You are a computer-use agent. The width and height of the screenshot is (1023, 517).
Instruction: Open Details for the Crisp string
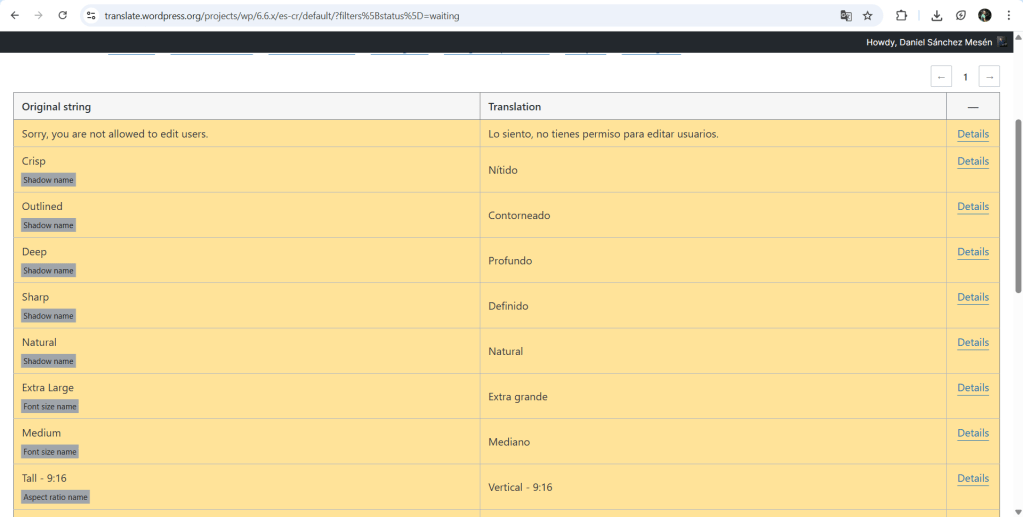tap(972, 161)
